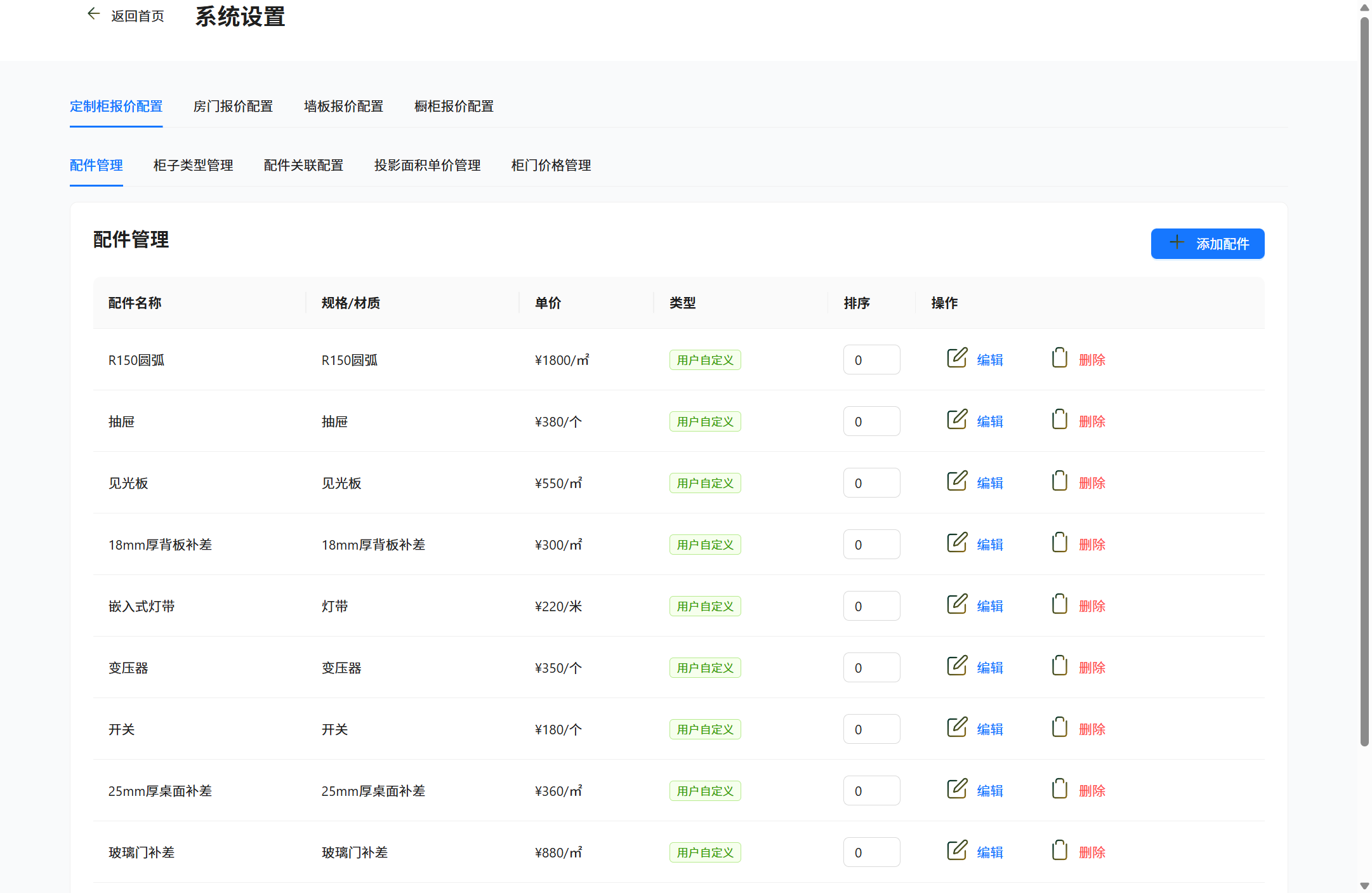Open the 投影面积单价管理 sub-tab
This screenshot has width=1372, height=893.
[x=427, y=166]
